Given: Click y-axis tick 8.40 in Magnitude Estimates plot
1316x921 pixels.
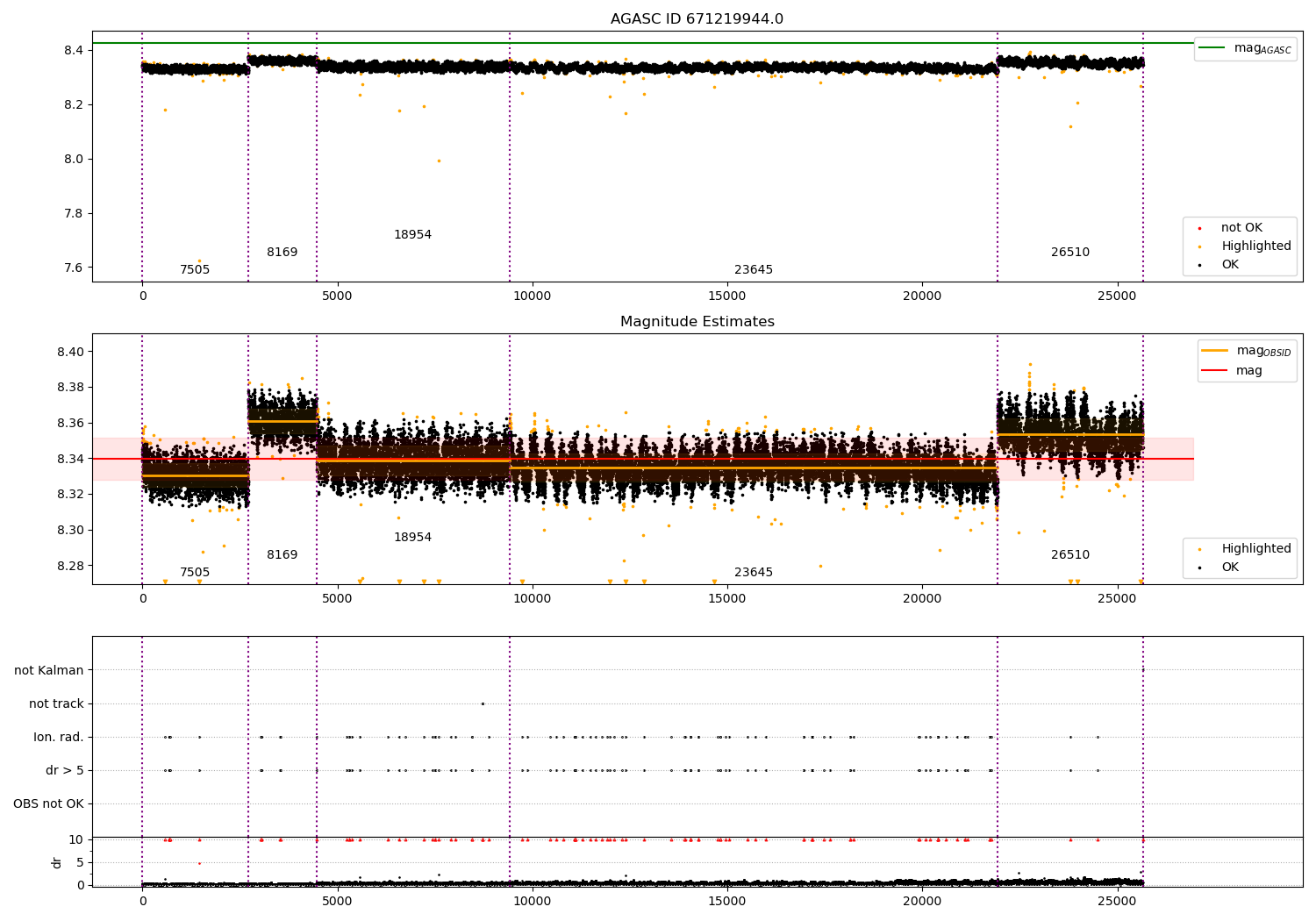Looking at the screenshot, I should 70,353.
